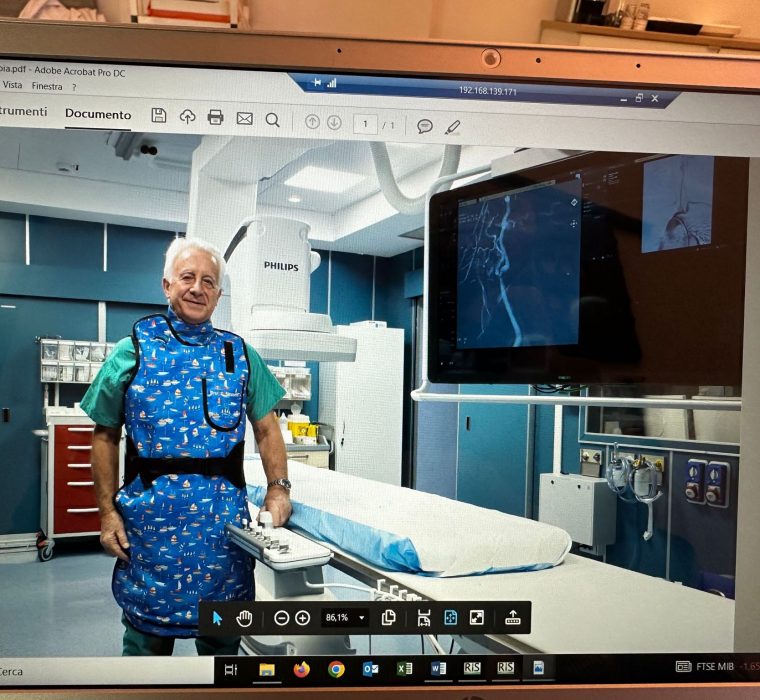The image size is (760, 700).
Task: Zoom out with the minus button
Action: tap(282, 618)
